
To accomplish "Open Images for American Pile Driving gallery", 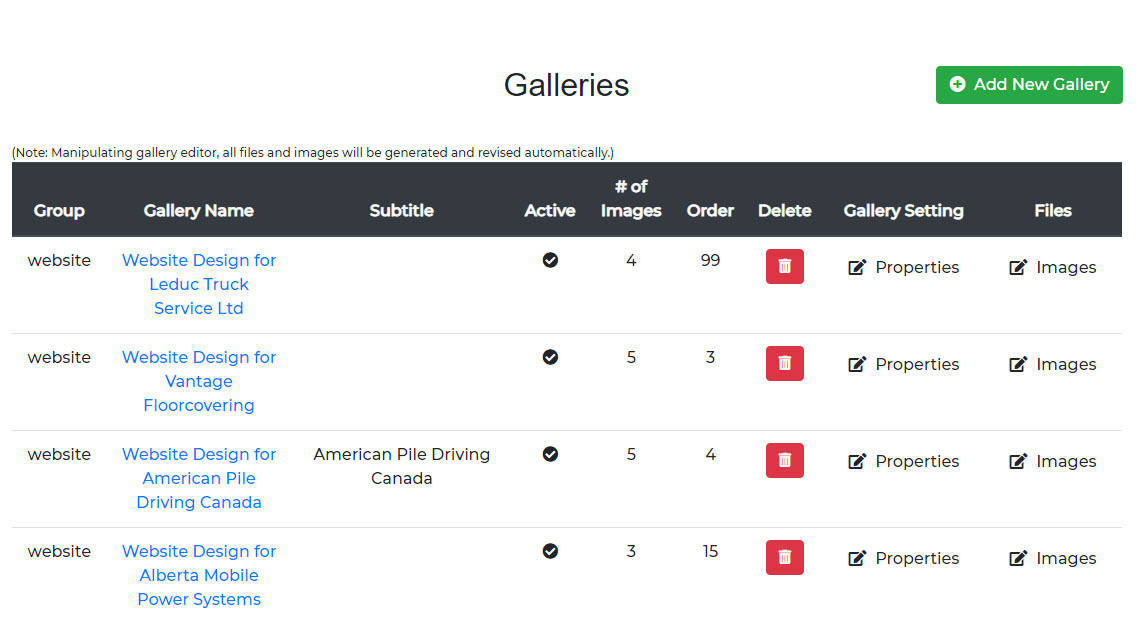I will (1053, 461).
